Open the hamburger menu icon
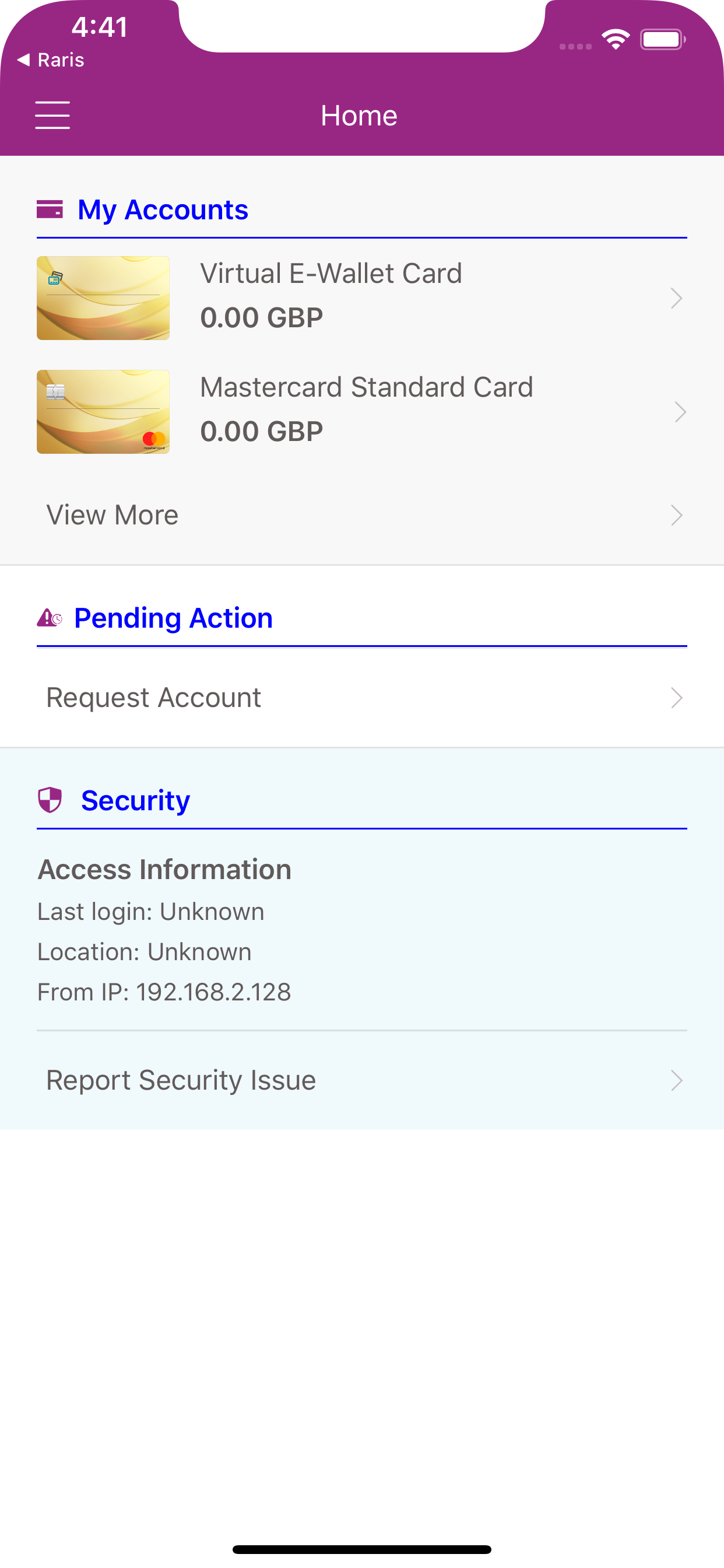The width and height of the screenshot is (724, 1568). click(52, 115)
